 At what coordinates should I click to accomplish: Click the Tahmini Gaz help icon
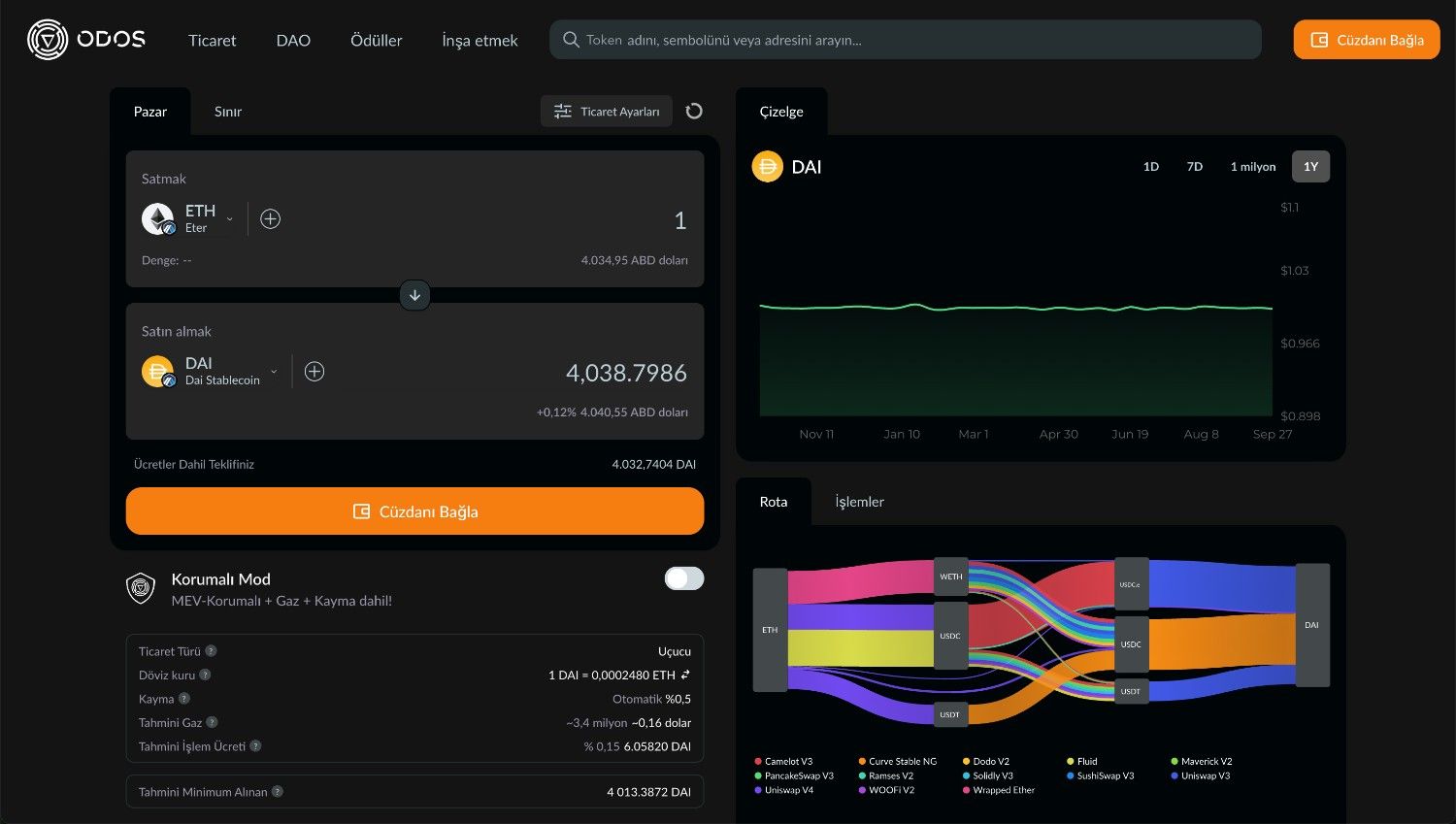(x=212, y=722)
